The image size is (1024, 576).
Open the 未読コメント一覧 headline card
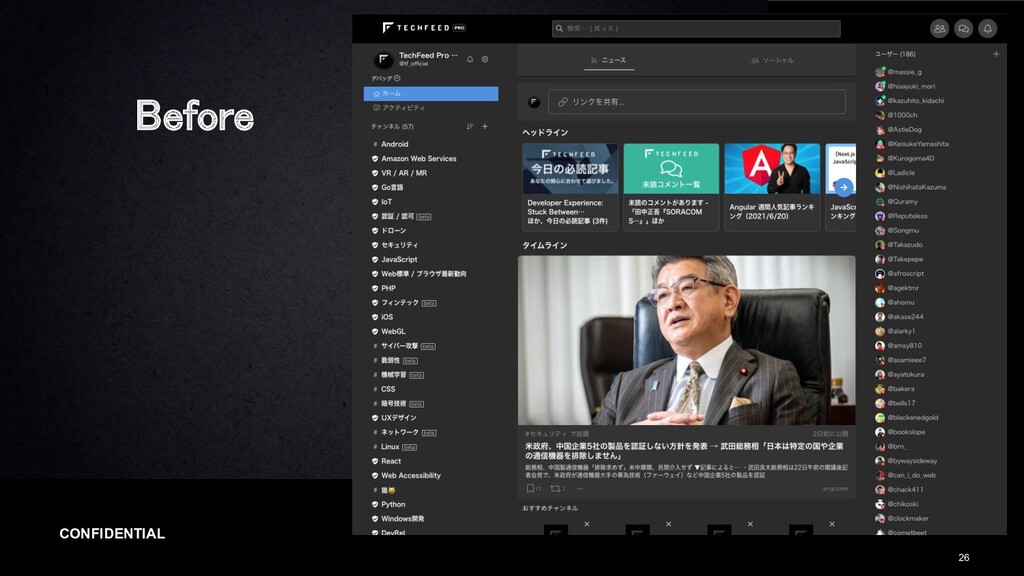671,187
